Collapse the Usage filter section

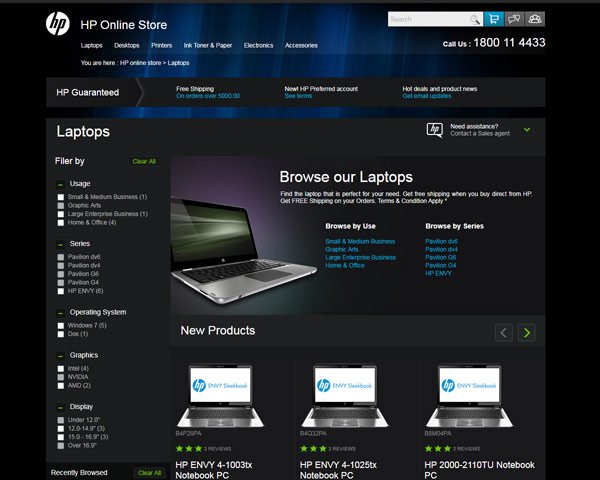tap(61, 184)
